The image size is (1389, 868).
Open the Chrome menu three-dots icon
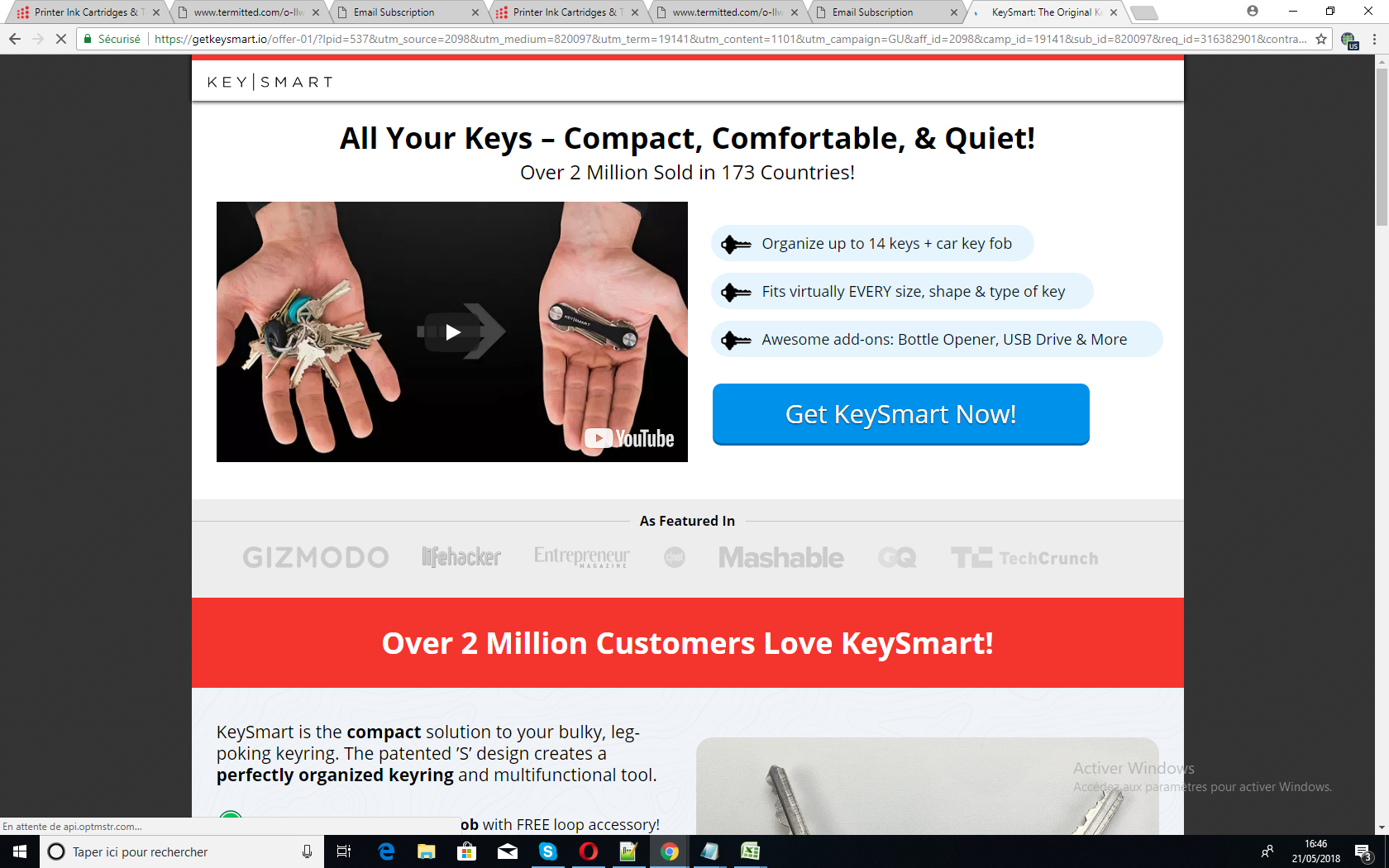[1375, 39]
